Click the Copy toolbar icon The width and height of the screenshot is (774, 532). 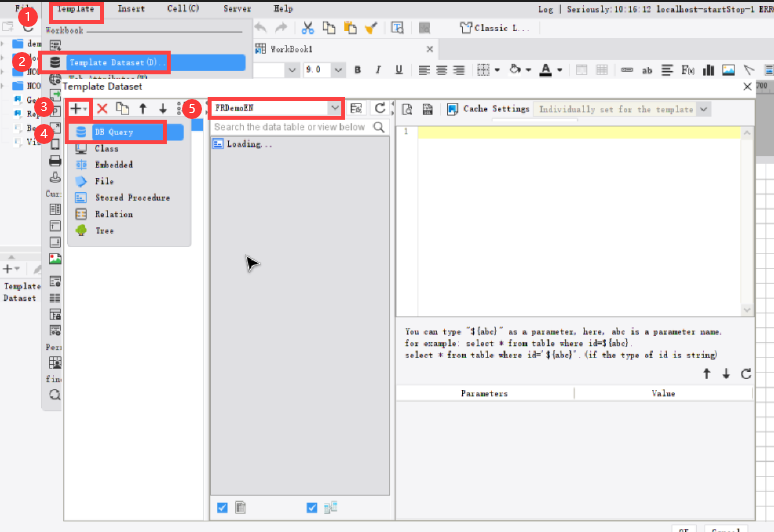click(x=329, y=28)
